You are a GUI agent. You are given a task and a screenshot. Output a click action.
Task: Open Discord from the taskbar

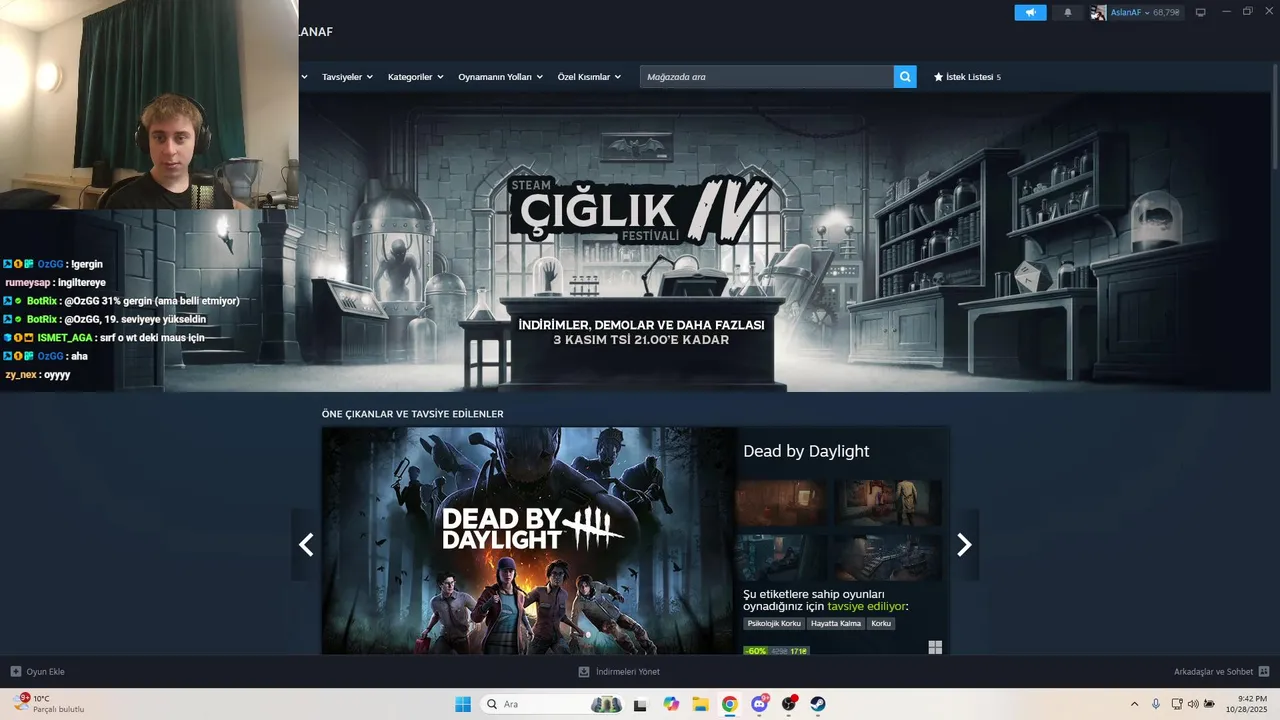(x=759, y=704)
